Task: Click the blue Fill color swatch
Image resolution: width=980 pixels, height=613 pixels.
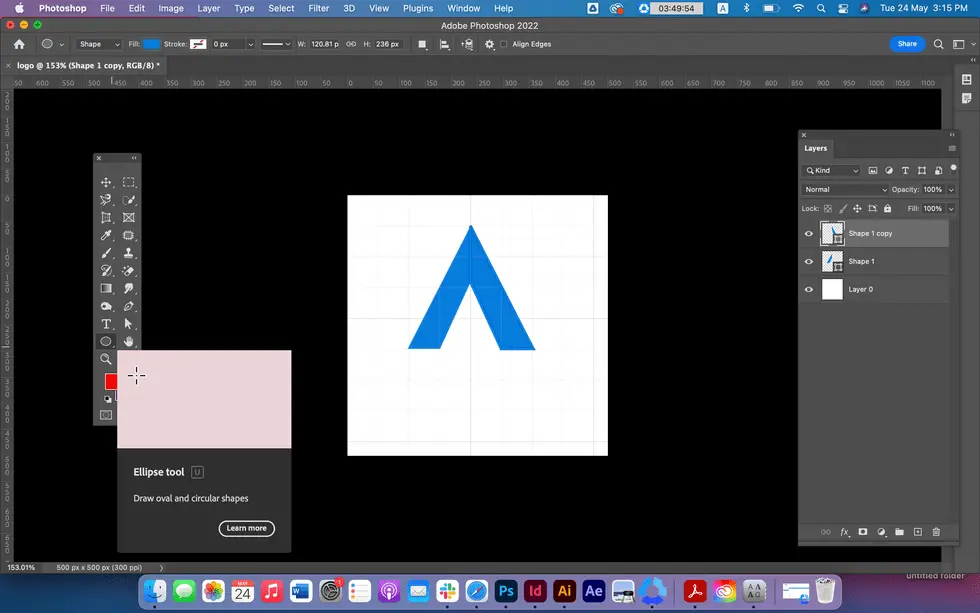Action: [x=151, y=44]
